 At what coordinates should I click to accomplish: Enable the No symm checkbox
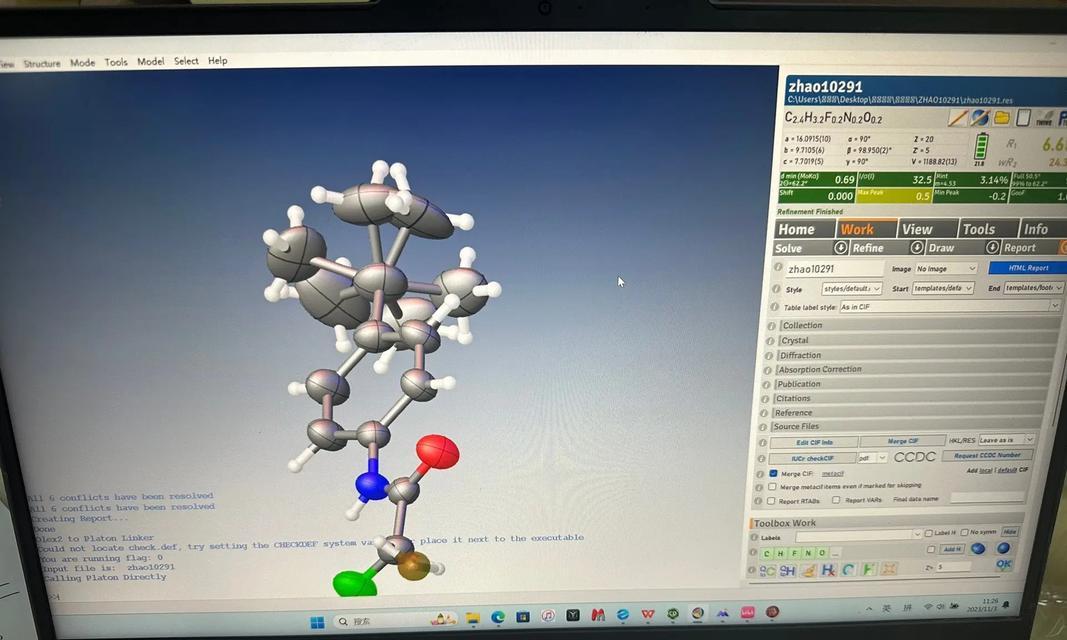[964, 532]
